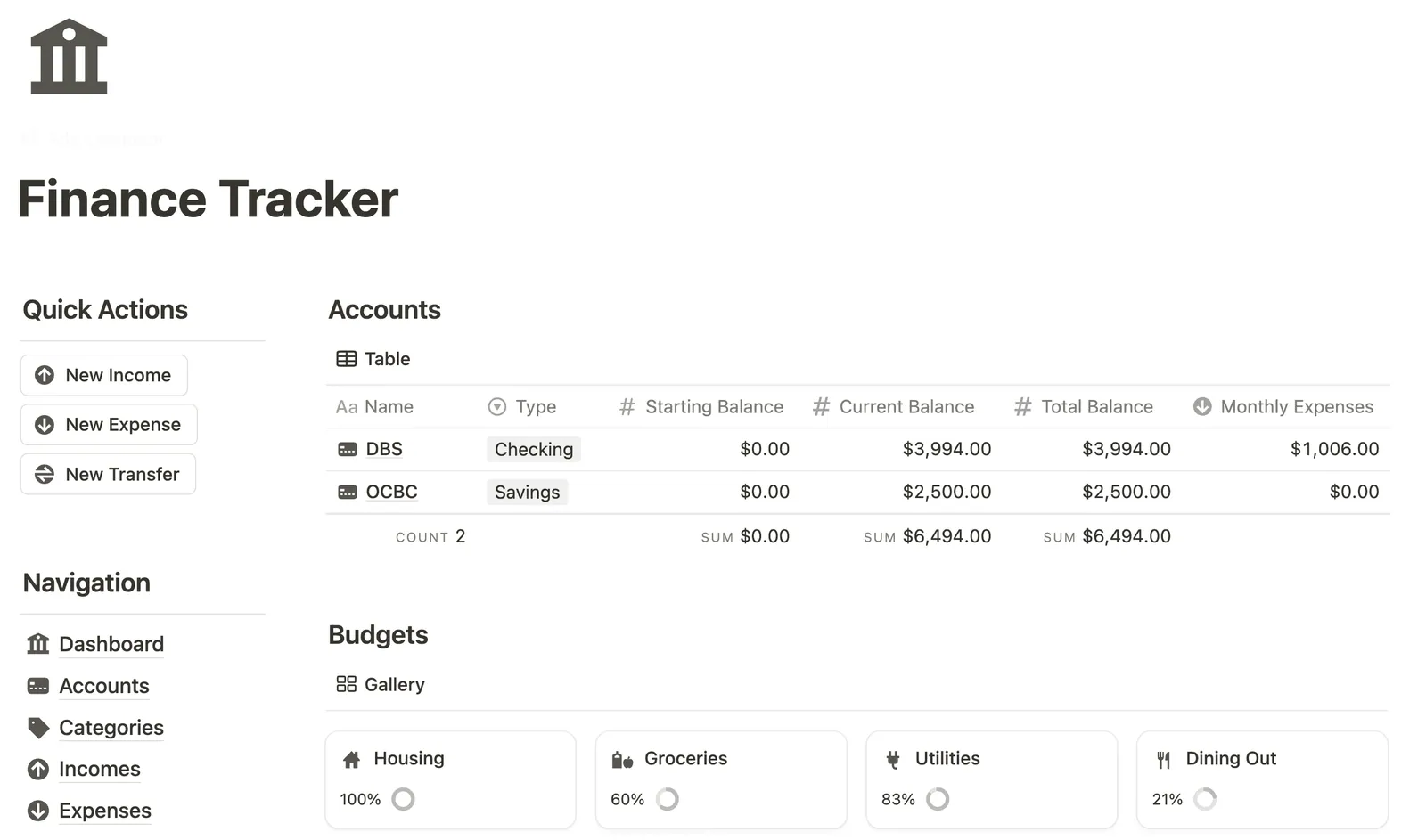Click the card icon in the DBS row
The height and width of the screenshot is (840, 1426).
click(x=348, y=450)
